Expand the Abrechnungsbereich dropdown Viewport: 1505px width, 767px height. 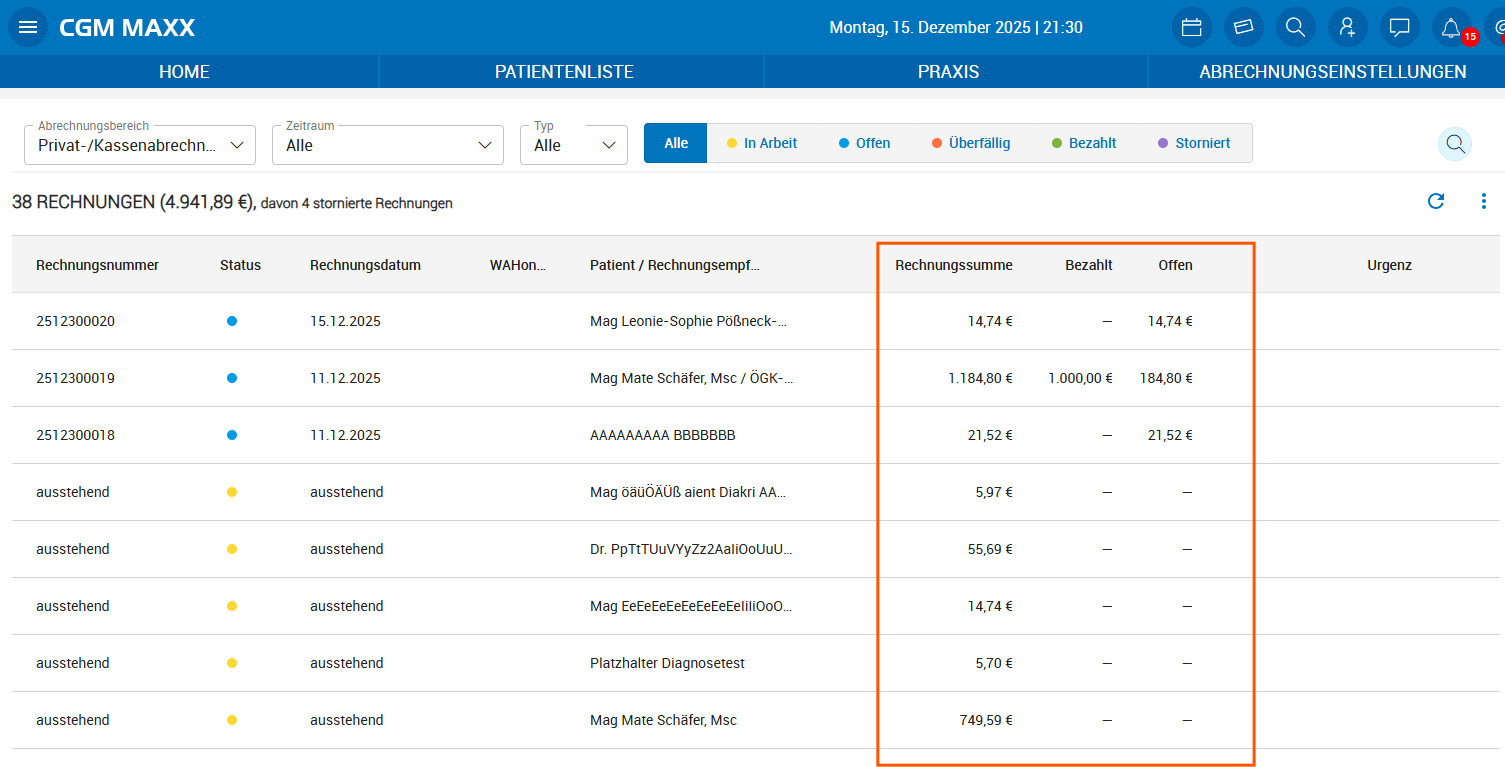coord(140,145)
